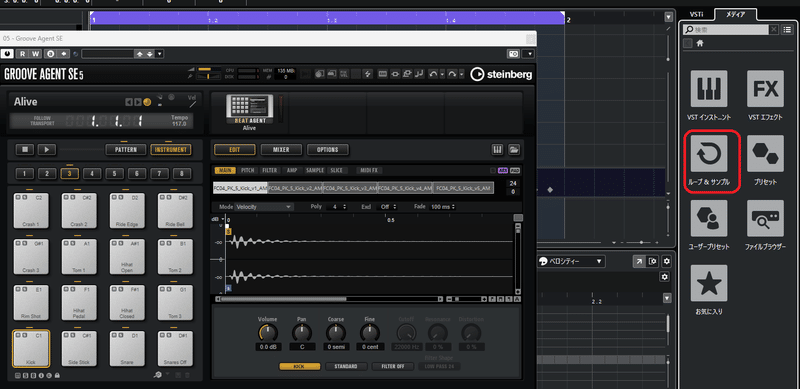Open the VST Instruments media tile
800x389 pixels.
pyautogui.click(x=709, y=89)
